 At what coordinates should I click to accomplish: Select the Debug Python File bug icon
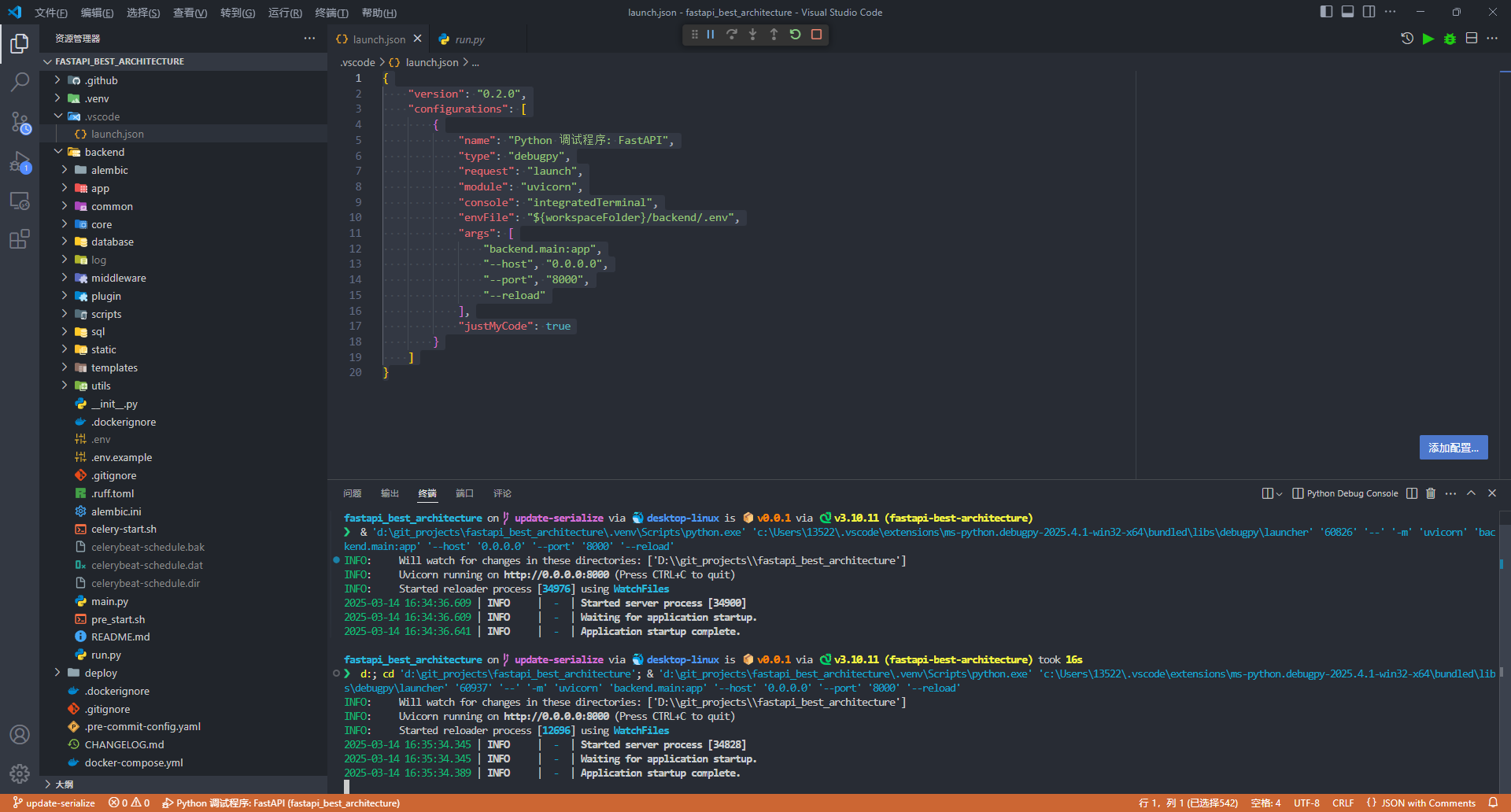(x=1450, y=38)
